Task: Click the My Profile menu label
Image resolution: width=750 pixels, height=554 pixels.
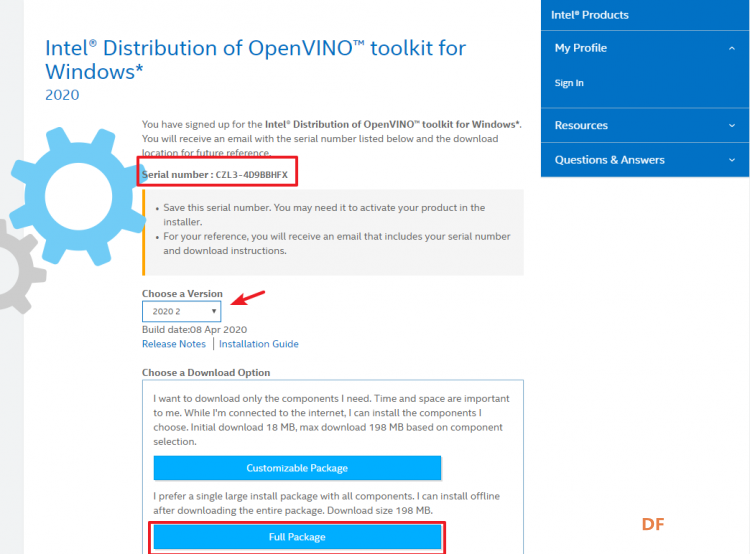Action: click(x=581, y=48)
